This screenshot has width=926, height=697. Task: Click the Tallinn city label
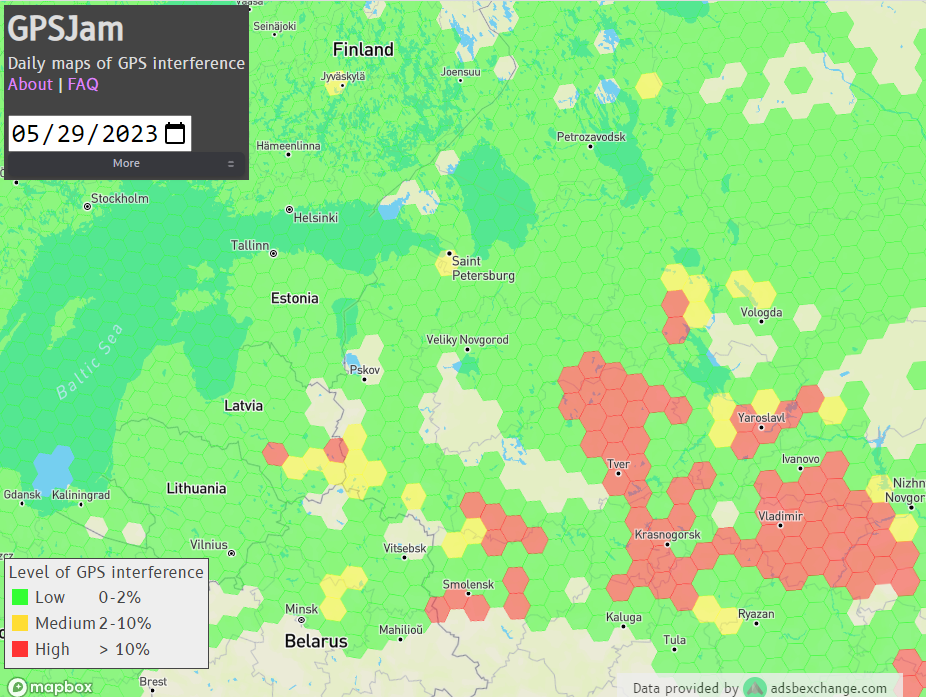click(249, 245)
